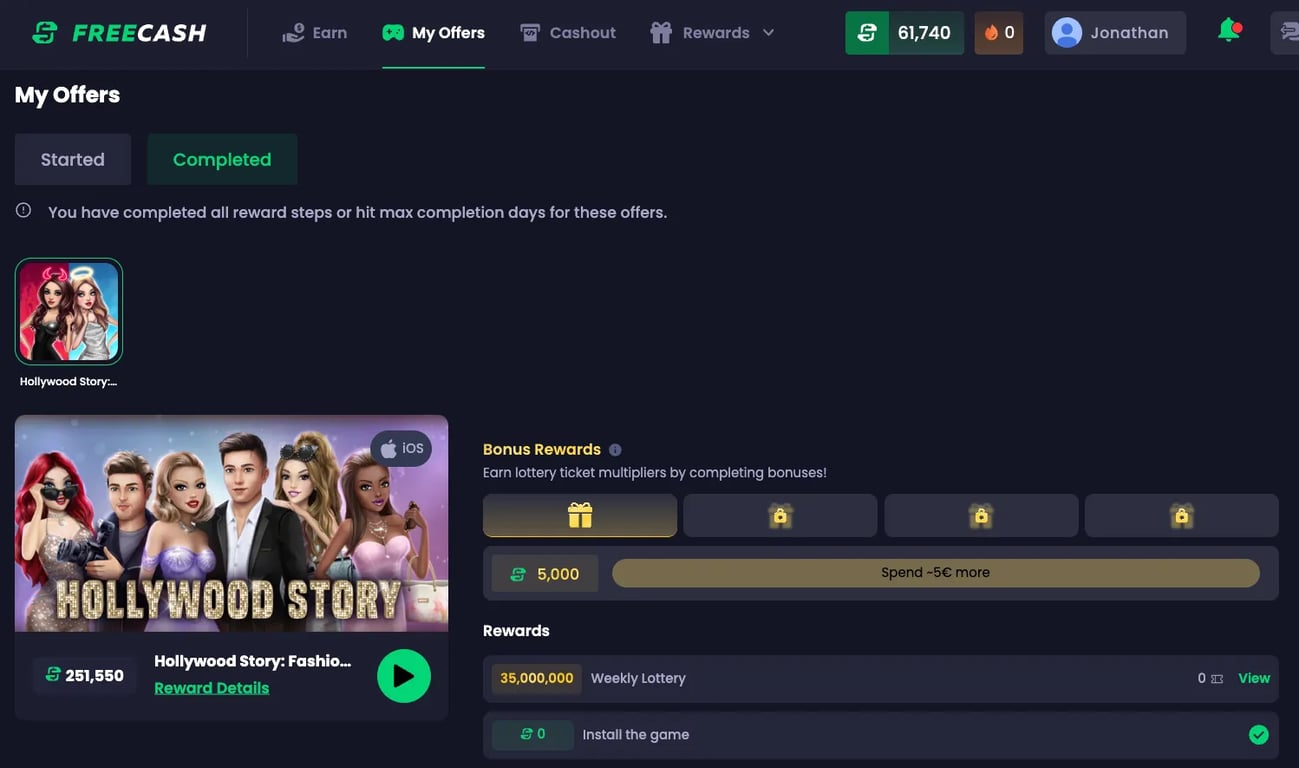
Task: Click the Hollywood Story banner image
Action: 231,523
